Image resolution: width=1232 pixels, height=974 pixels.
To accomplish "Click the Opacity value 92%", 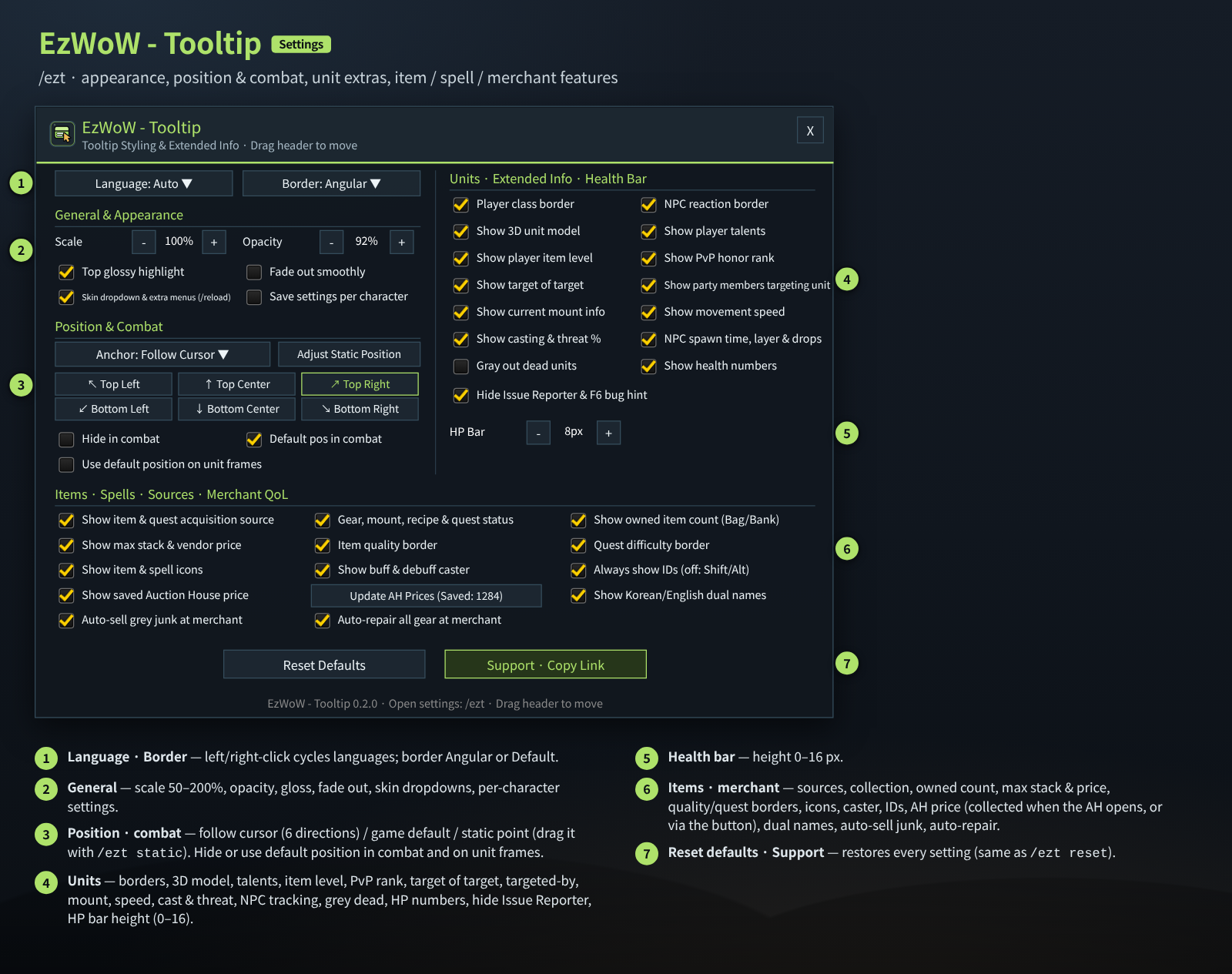I will pyautogui.click(x=367, y=241).
